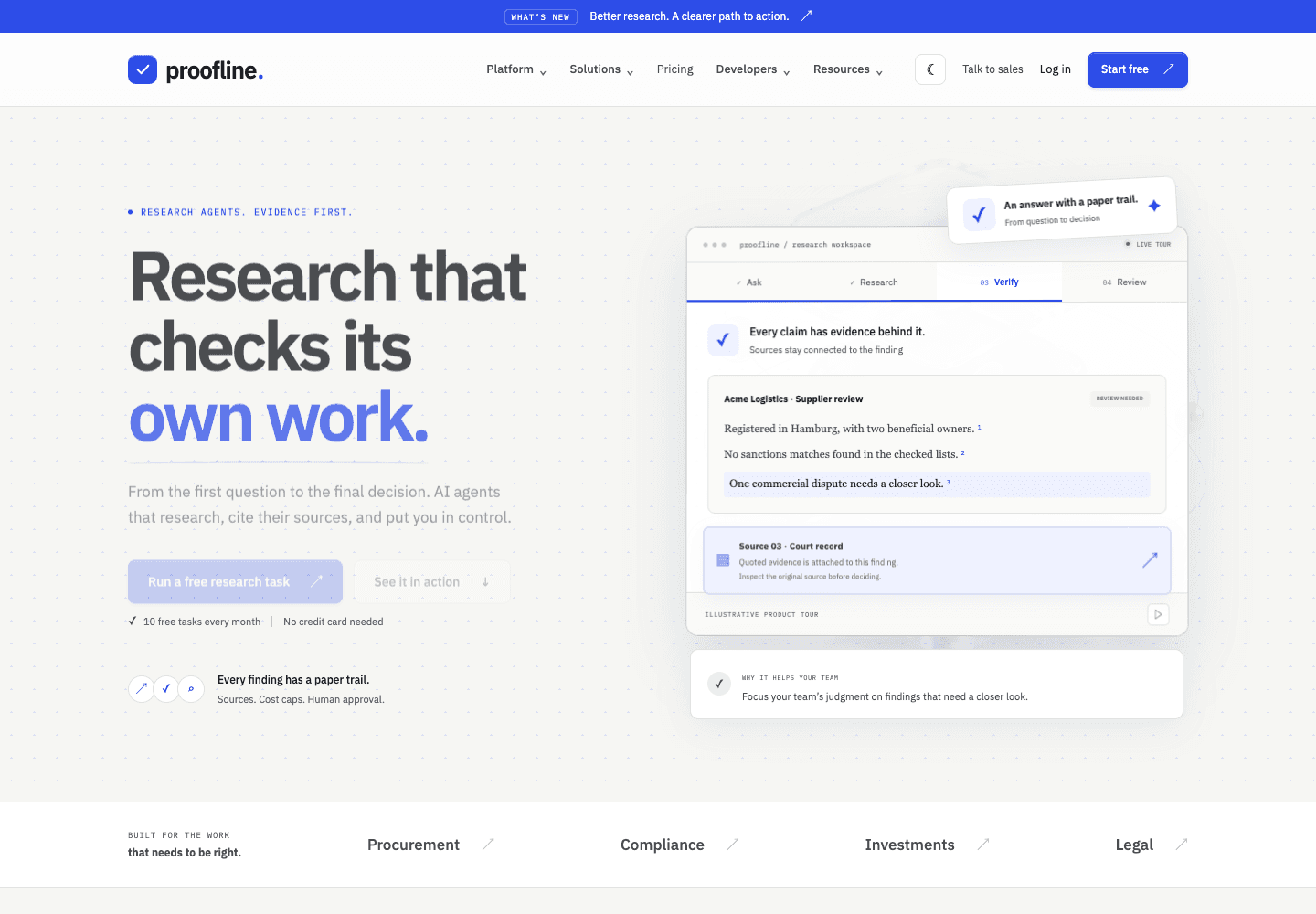This screenshot has height=914, width=1316.
Task: Toggle dark mode with the moon icon
Action: pos(930,69)
